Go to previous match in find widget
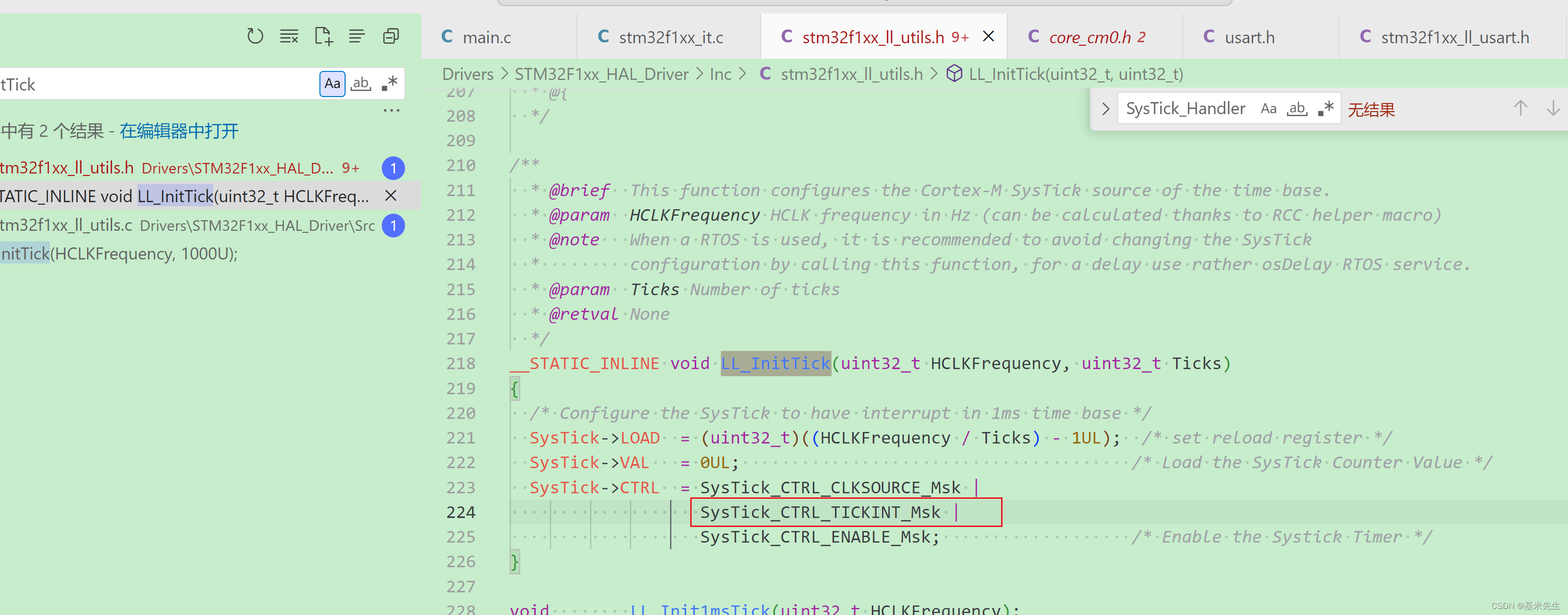 click(x=1520, y=109)
